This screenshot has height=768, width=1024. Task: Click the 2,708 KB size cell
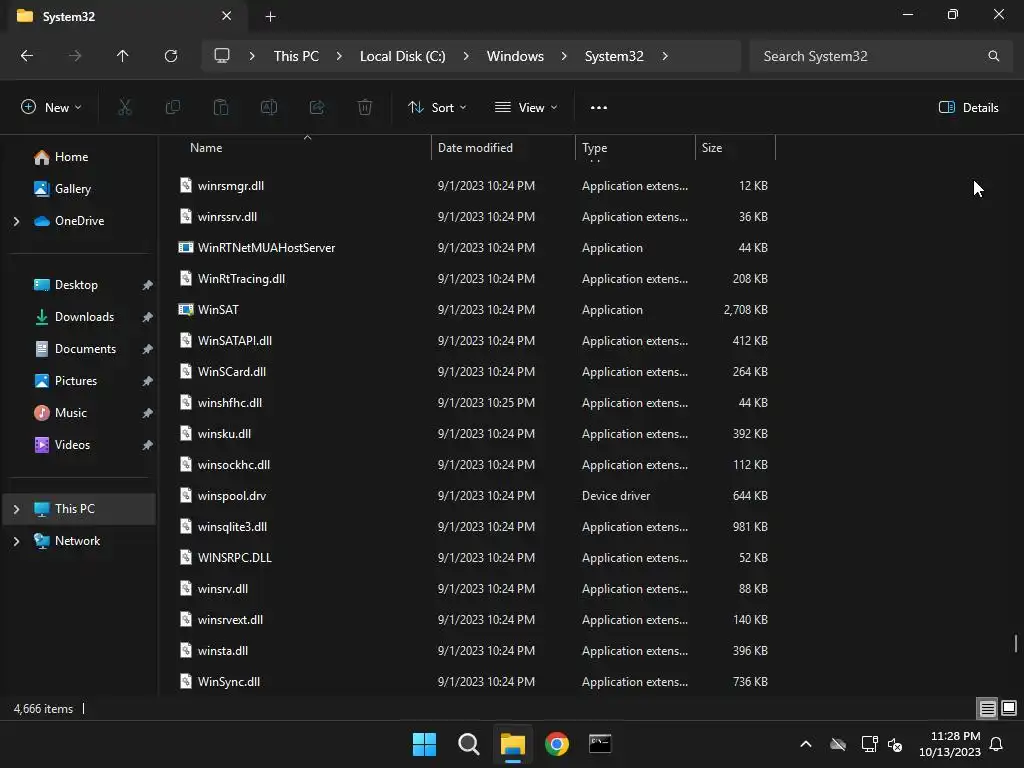(745, 310)
